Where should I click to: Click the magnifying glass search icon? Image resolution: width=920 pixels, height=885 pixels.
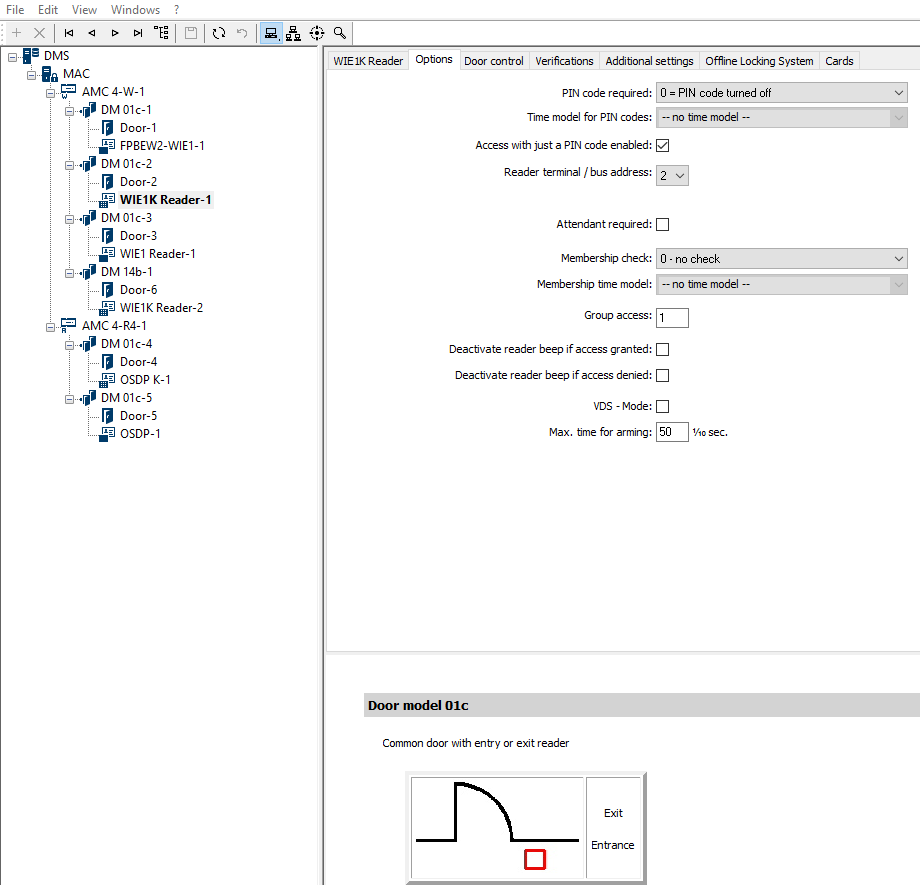[340, 33]
